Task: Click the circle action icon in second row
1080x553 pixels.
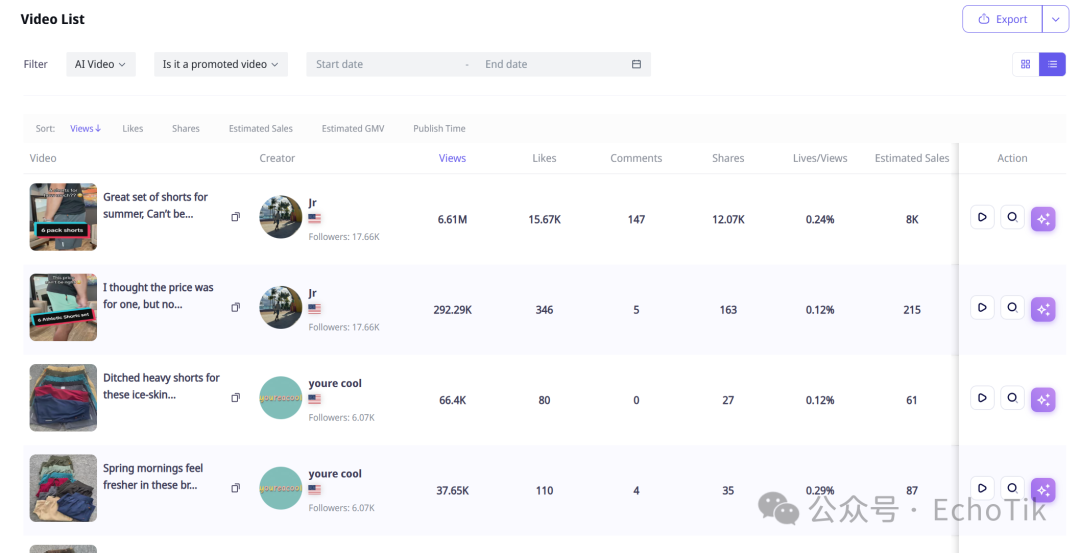Action: point(1012,308)
